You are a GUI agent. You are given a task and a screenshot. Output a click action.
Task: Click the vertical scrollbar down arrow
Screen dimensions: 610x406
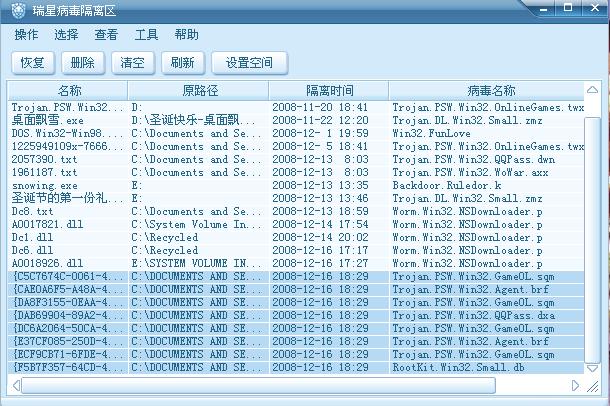pyautogui.click(x=592, y=368)
